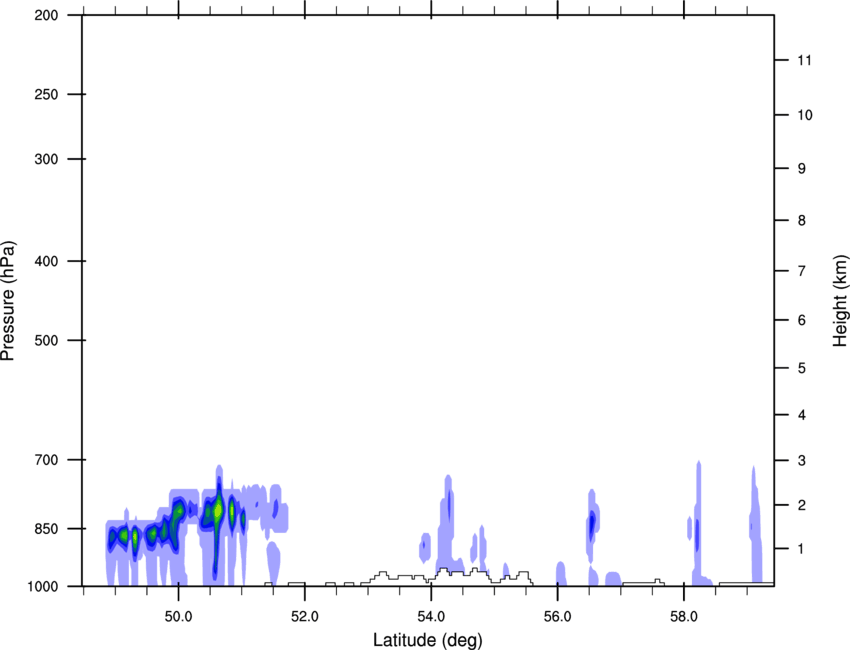Image resolution: width=850 pixels, height=650 pixels.
Task: Click the 'Height (km)' axis title
Action: pyautogui.click(x=840, y=301)
